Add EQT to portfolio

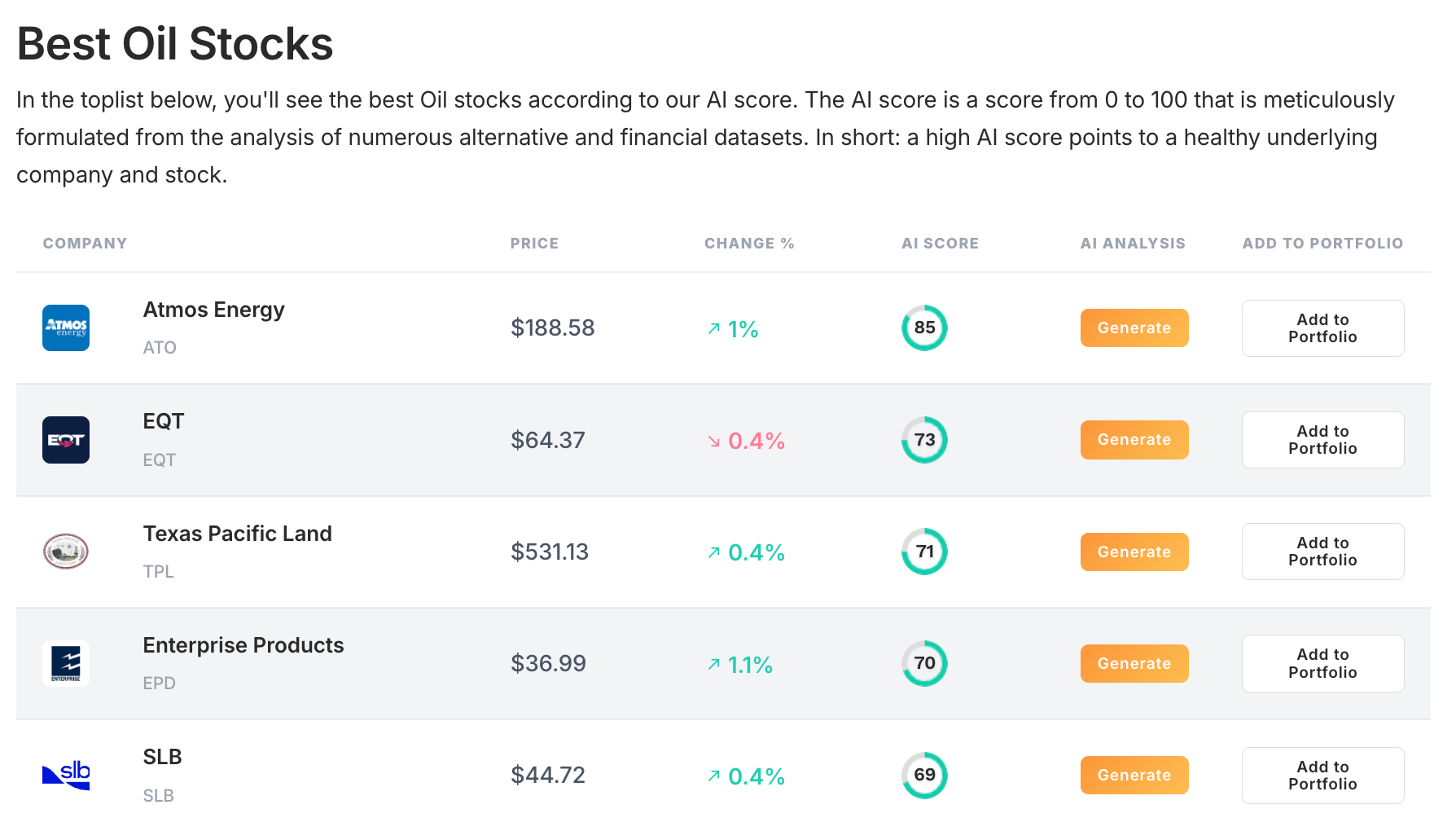coord(1322,440)
